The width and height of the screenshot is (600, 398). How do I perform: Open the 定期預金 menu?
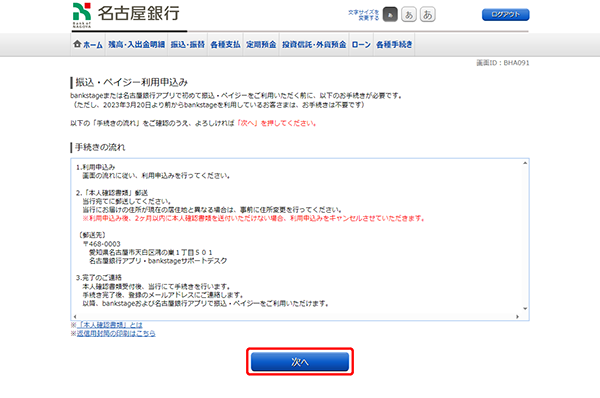pos(261,45)
